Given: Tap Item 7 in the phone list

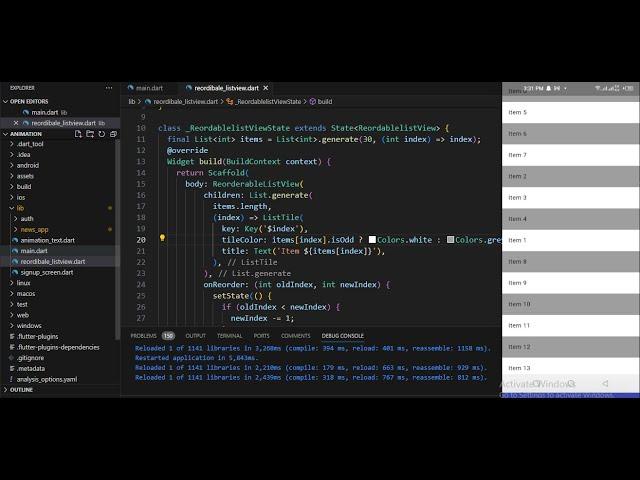Looking at the screenshot, I should click(570, 155).
